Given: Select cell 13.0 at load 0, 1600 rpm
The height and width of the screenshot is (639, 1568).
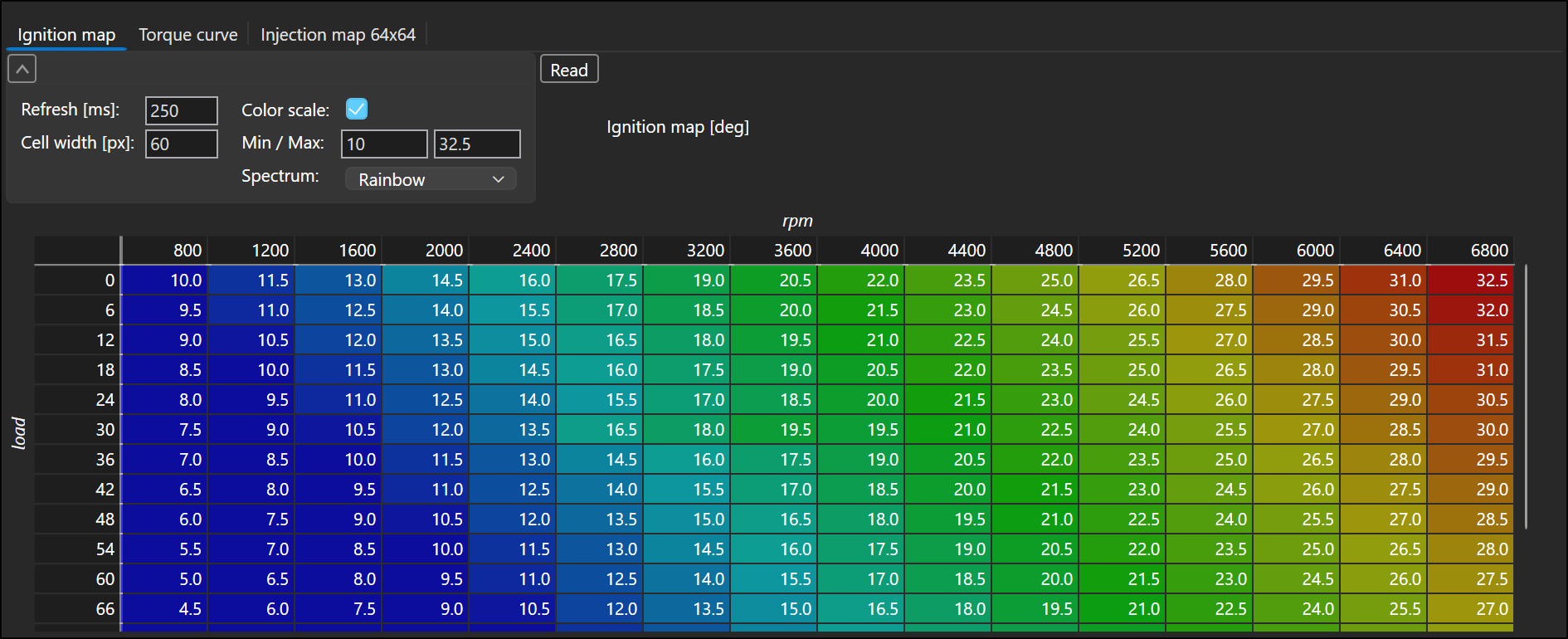Looking at the screenshot, I should pyautogui.click(x=338, y=280).
